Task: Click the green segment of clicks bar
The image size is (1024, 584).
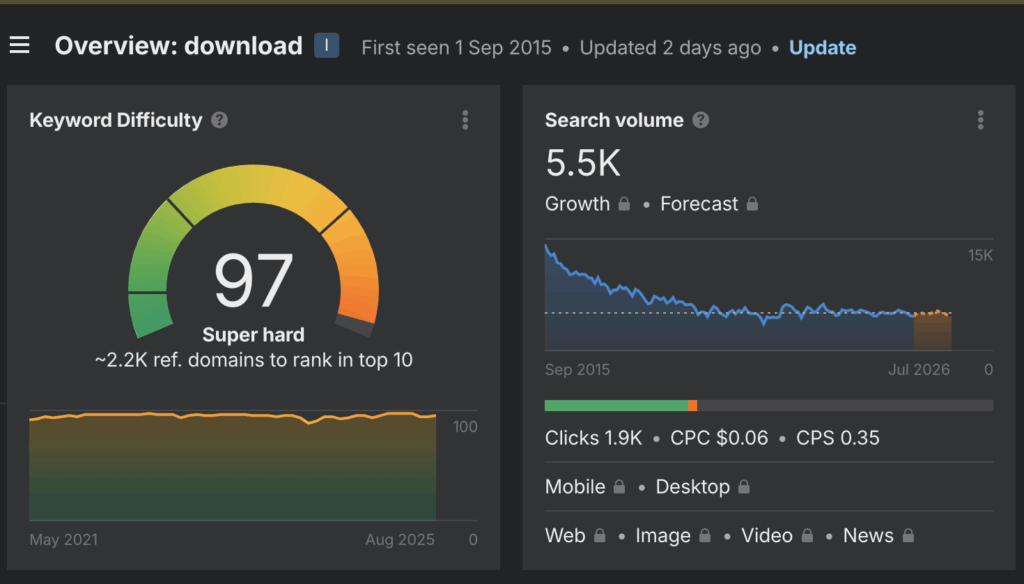Action: 615,405
